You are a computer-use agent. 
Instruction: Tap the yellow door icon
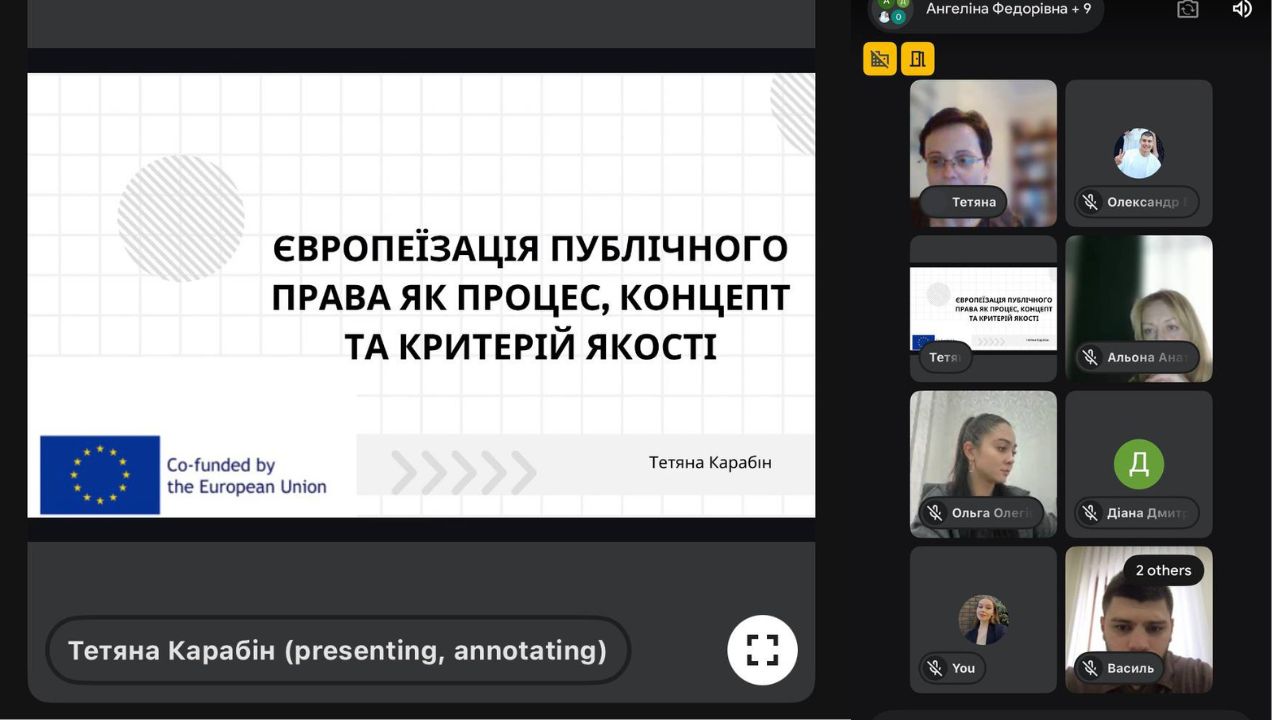(x=917, y=59)
